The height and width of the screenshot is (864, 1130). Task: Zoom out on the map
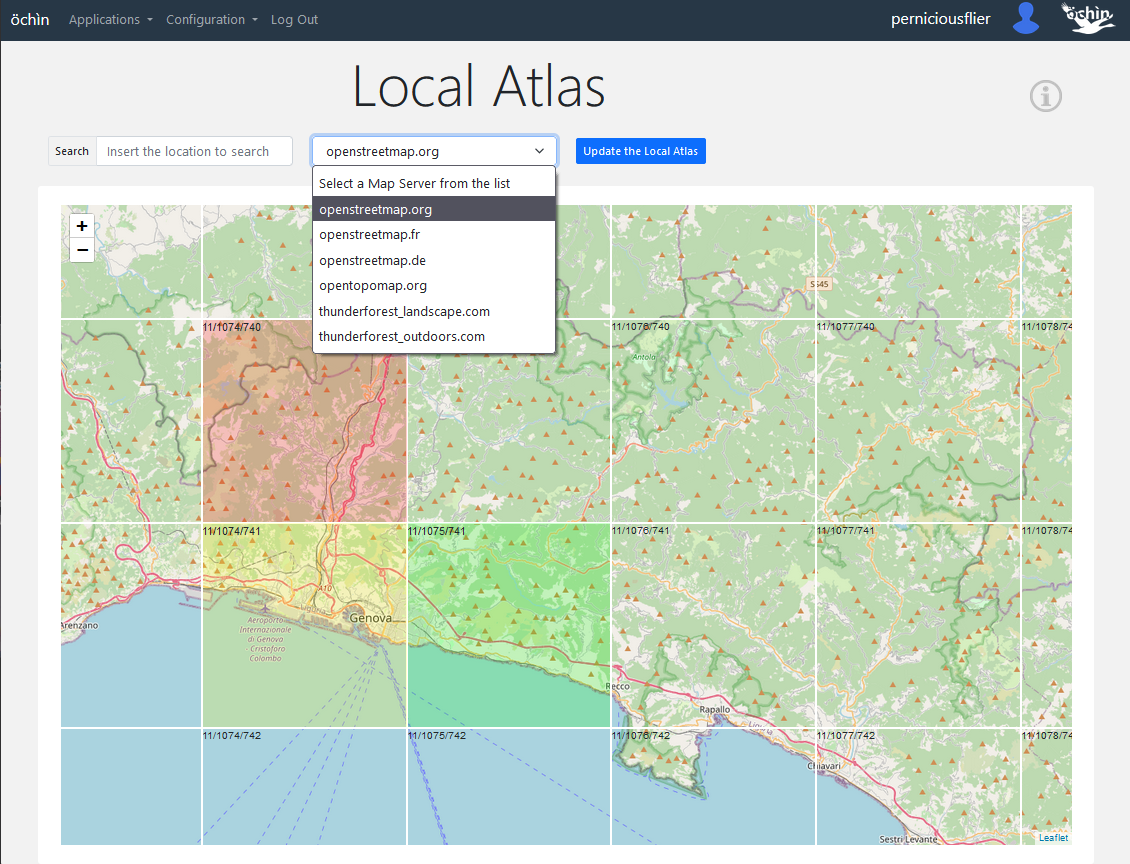point(82,251)
